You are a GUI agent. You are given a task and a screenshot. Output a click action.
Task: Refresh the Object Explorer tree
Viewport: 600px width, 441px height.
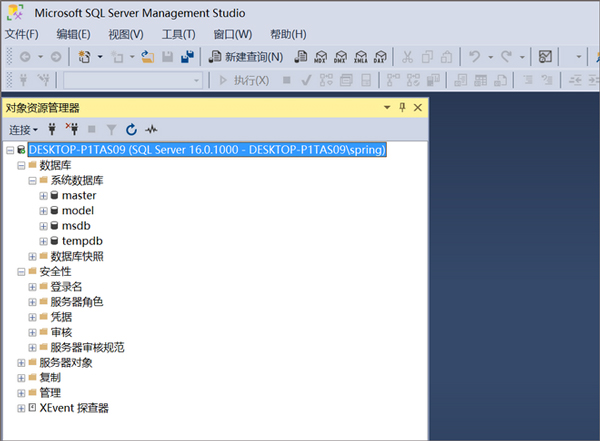tap(130, 129)
